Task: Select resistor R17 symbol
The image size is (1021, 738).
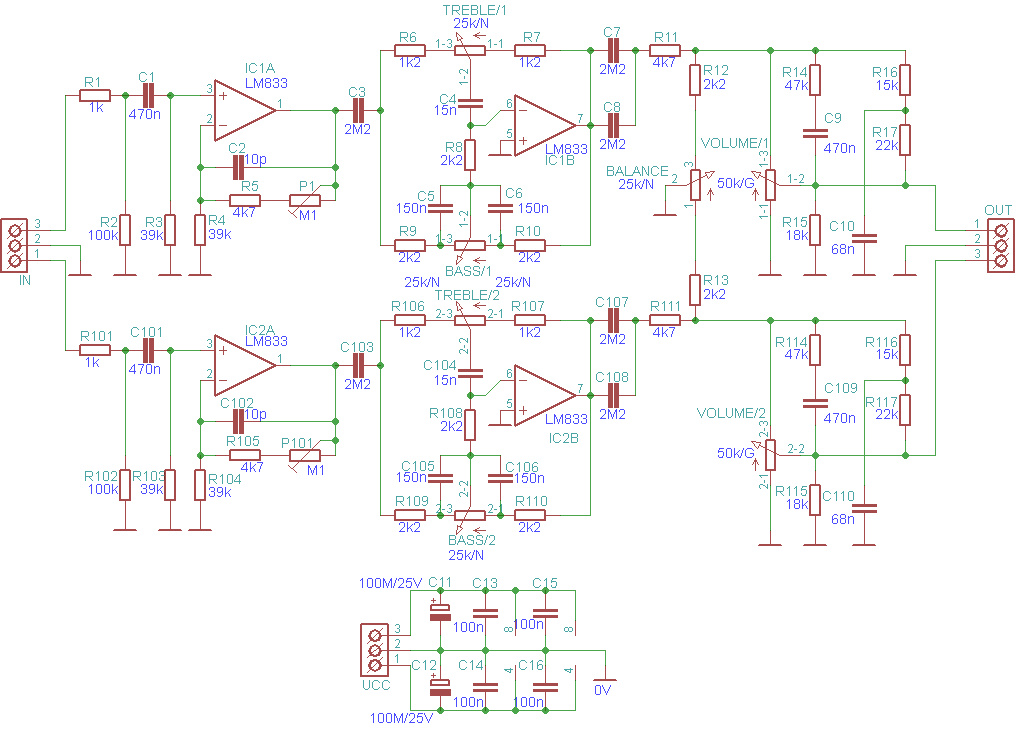Action: [x=905, y=140]
